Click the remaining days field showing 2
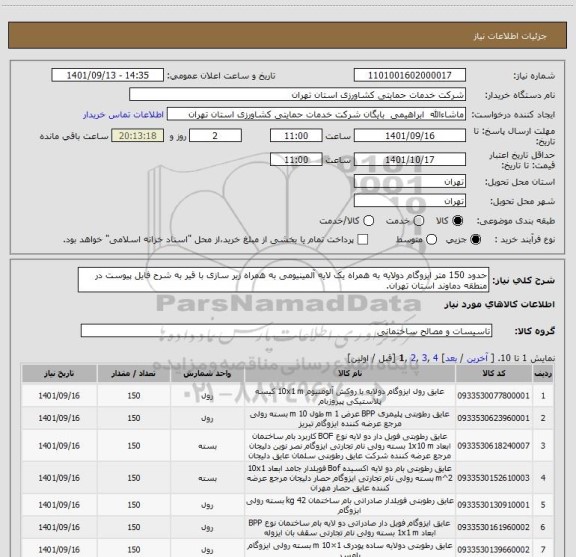Screen dimensions: 576x557 point(215,136)
